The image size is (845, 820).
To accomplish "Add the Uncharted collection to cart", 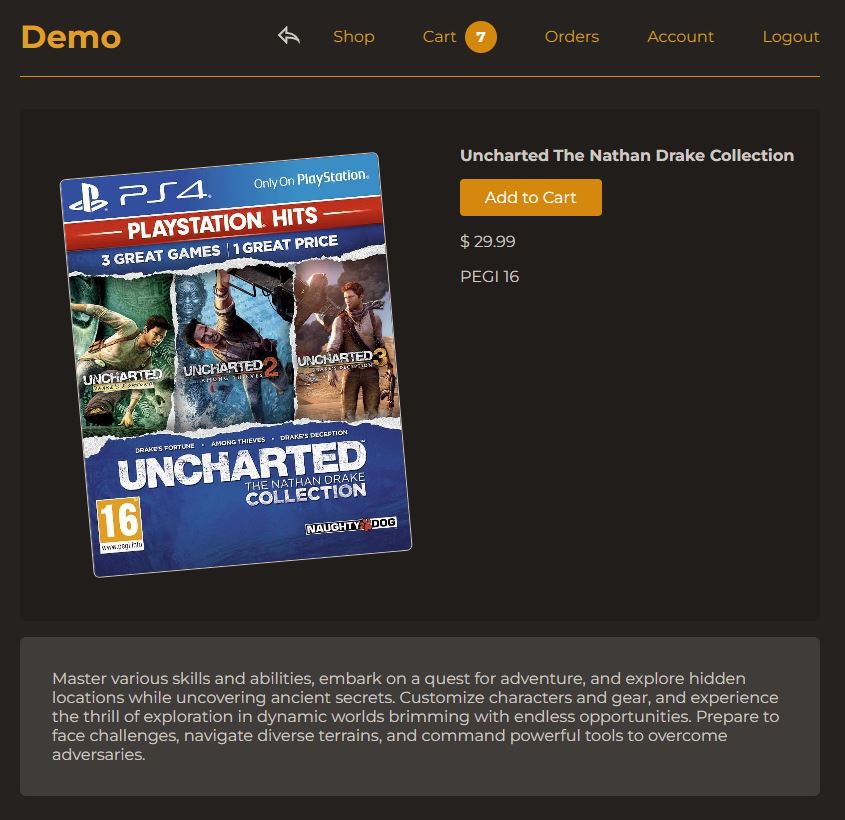I will tap(531, 197).
